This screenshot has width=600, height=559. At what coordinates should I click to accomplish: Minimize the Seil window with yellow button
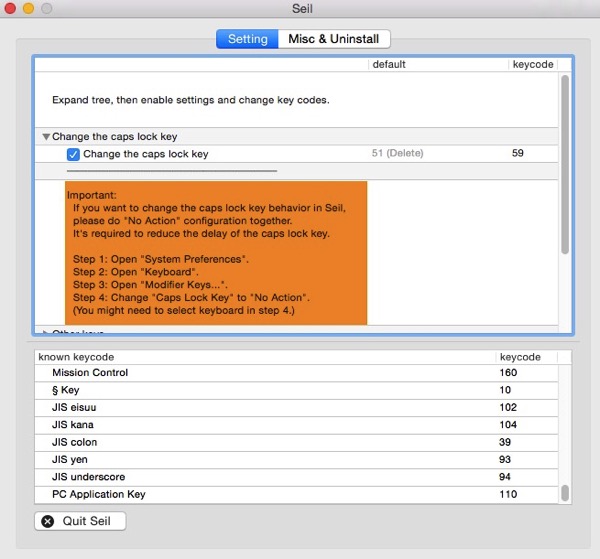pyautogui.click(x=28, y=8)
